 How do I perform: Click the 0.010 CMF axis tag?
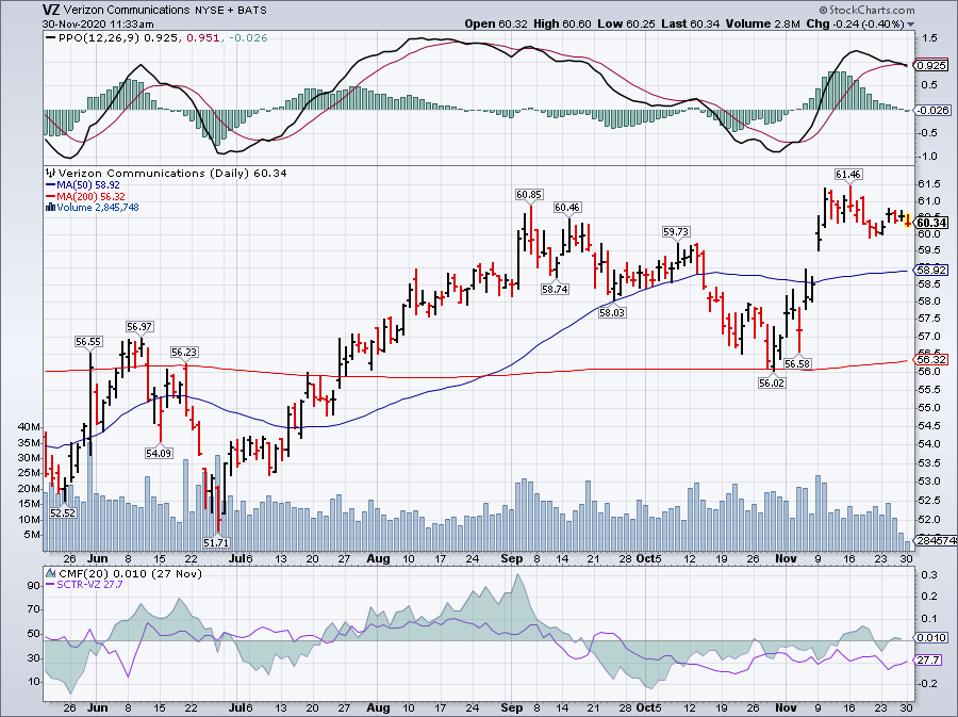[932, 638]
